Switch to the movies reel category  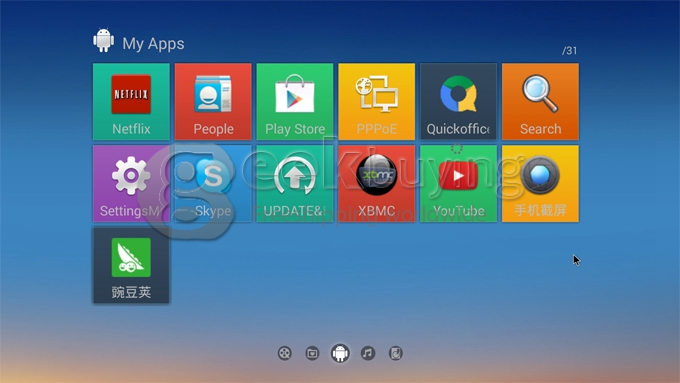click(x=284, y=354)
